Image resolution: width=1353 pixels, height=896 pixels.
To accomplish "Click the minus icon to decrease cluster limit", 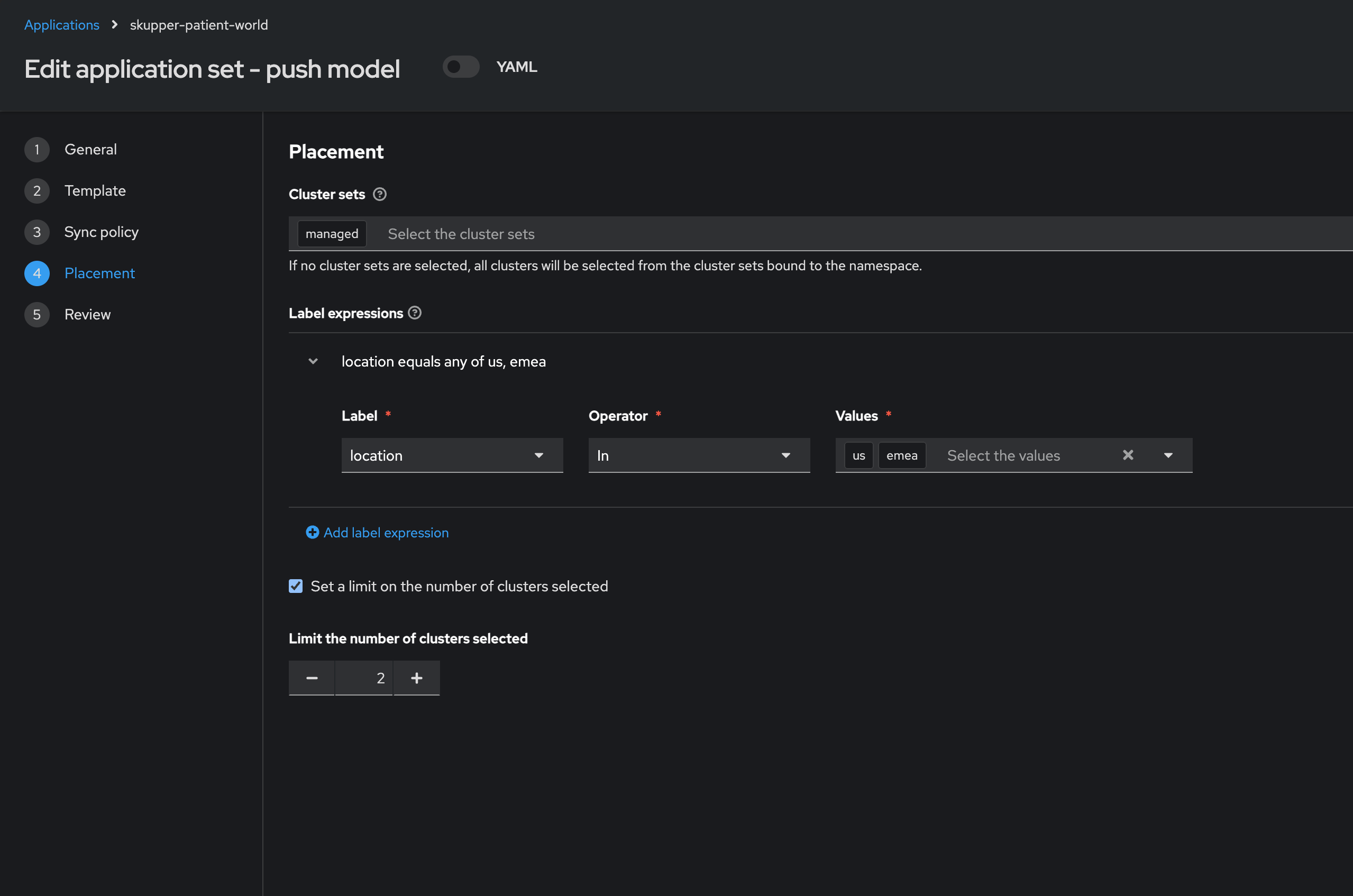I will pyautogui.click(x=312, y=678).
